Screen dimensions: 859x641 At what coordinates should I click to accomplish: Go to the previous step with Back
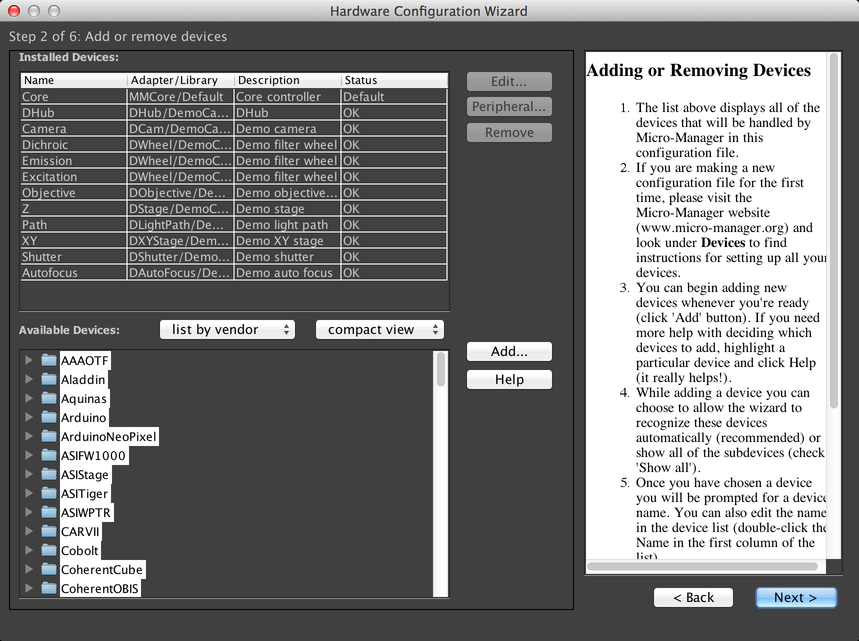693,598
